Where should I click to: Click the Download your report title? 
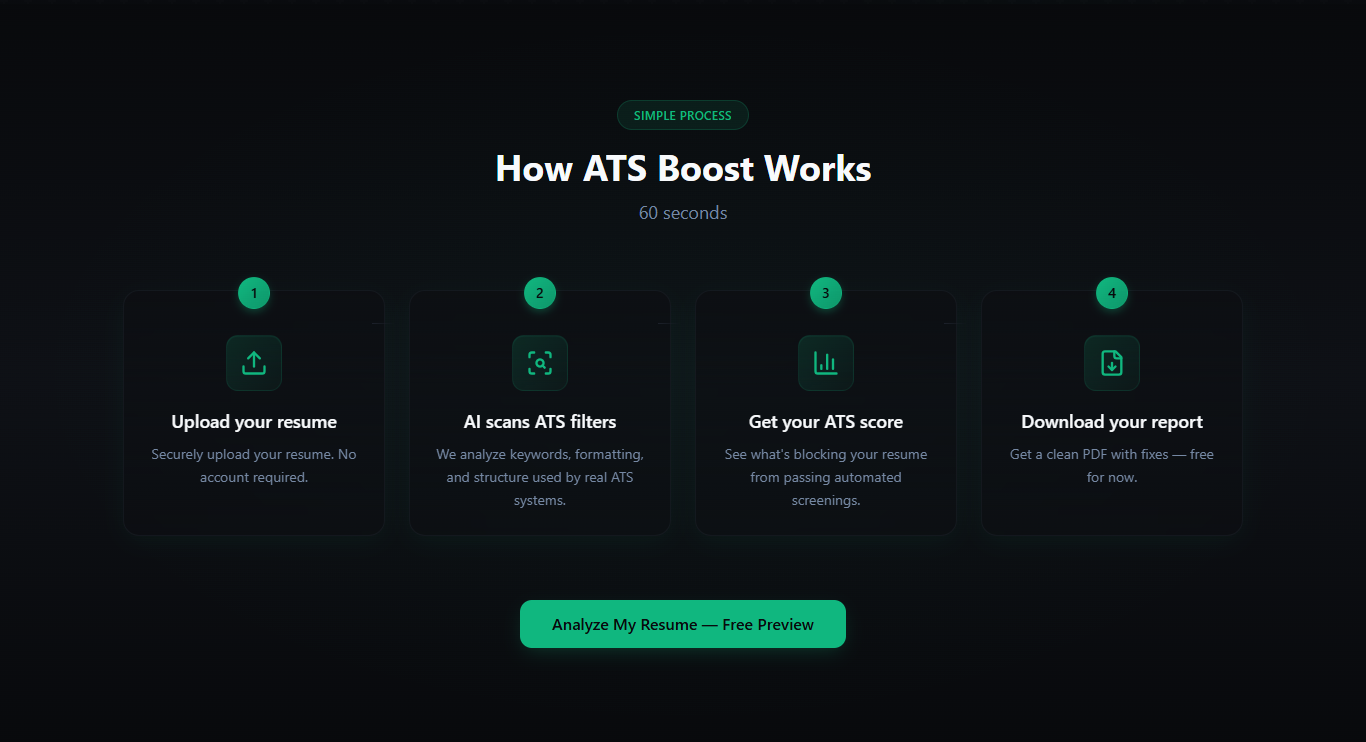pos(1111,422)
